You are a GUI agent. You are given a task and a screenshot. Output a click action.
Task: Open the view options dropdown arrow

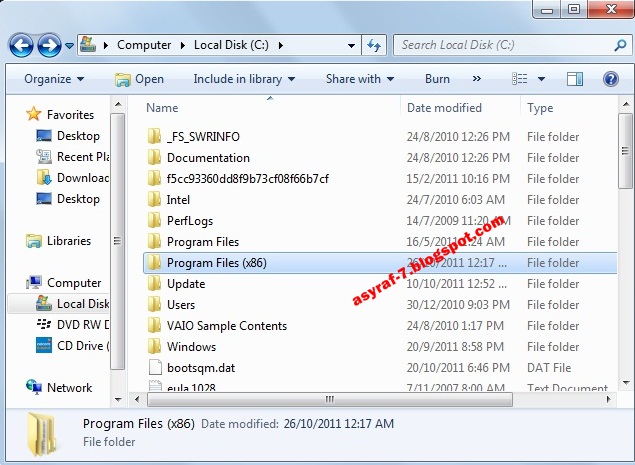[541, 79]
